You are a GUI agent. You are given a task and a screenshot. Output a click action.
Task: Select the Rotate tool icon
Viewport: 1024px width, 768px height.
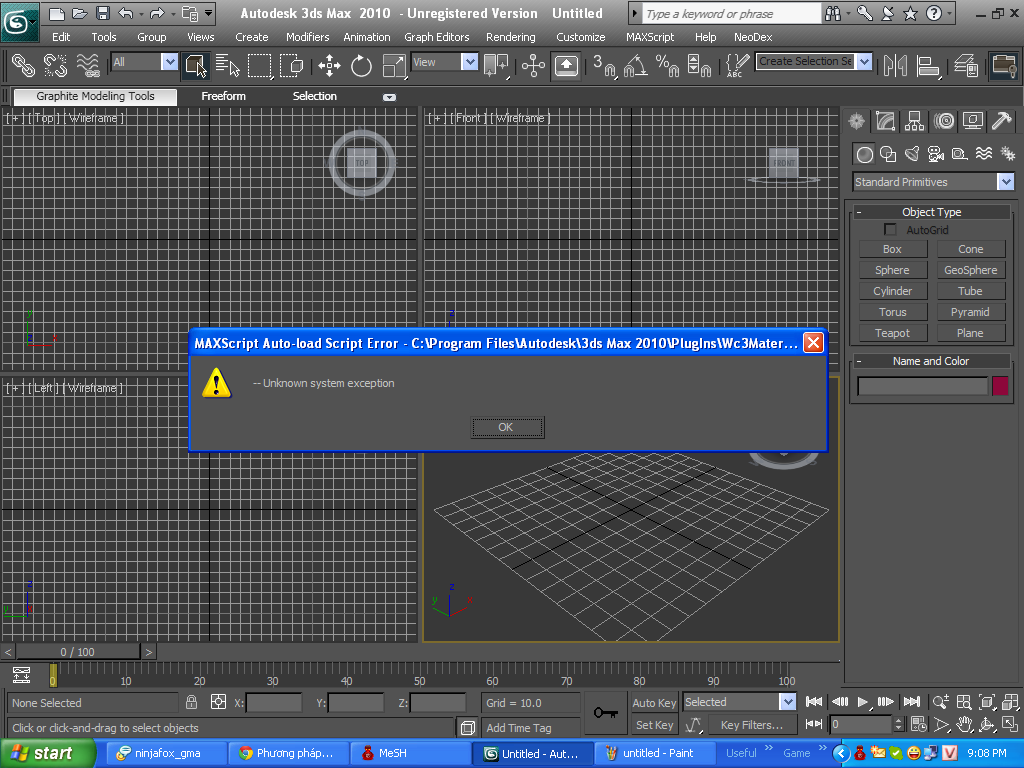[361, 65]
